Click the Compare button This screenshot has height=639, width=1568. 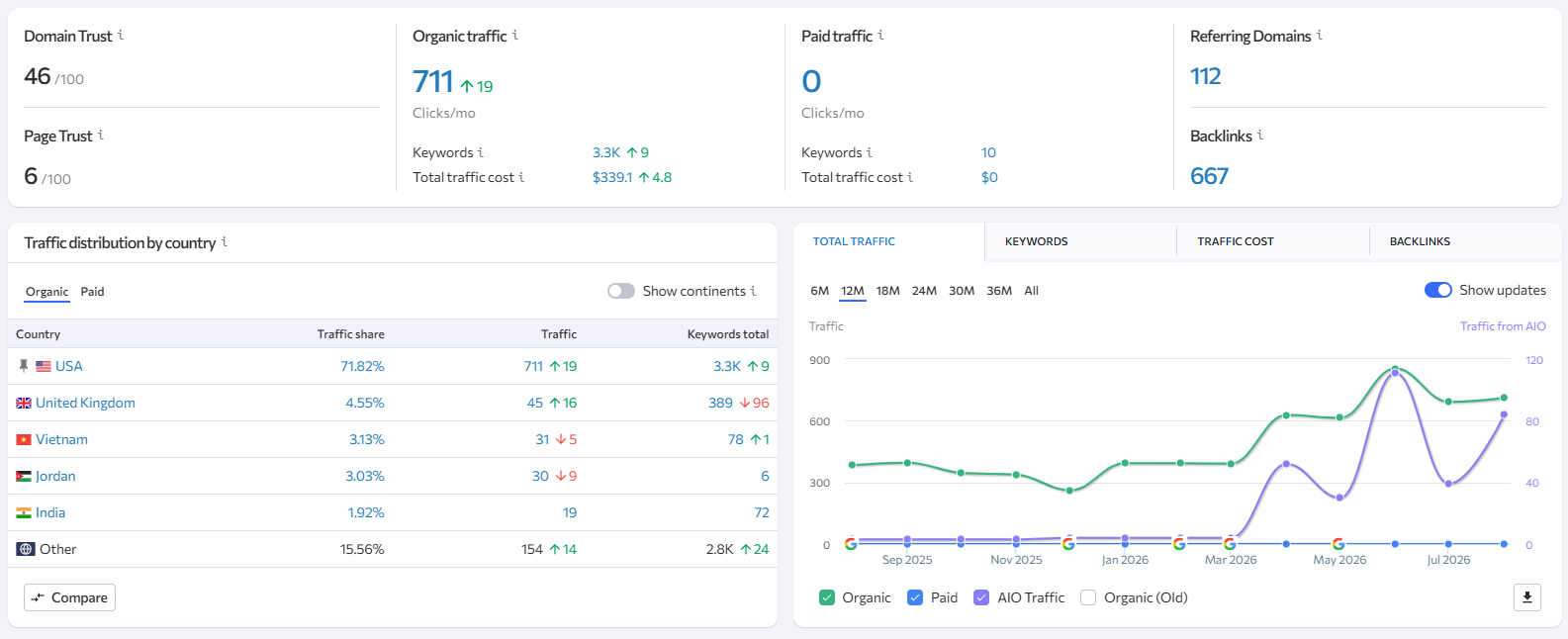[69, 597]
